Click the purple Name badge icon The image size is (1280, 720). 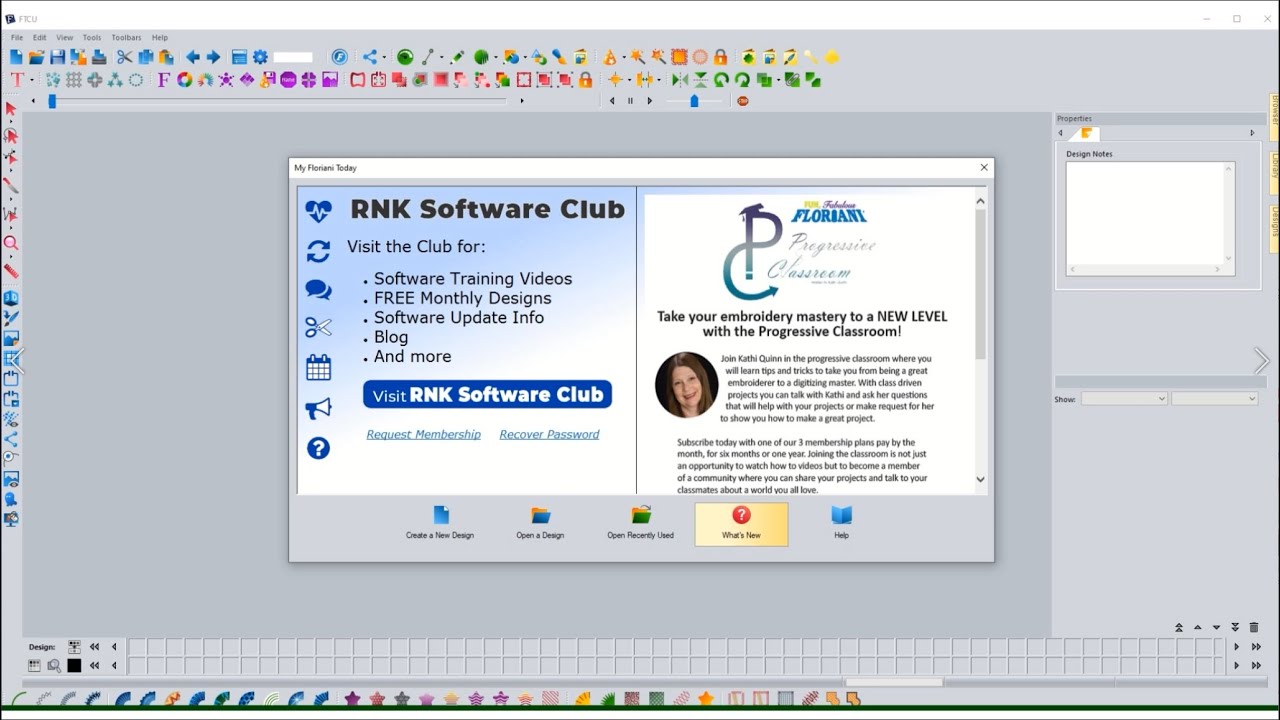288,80
